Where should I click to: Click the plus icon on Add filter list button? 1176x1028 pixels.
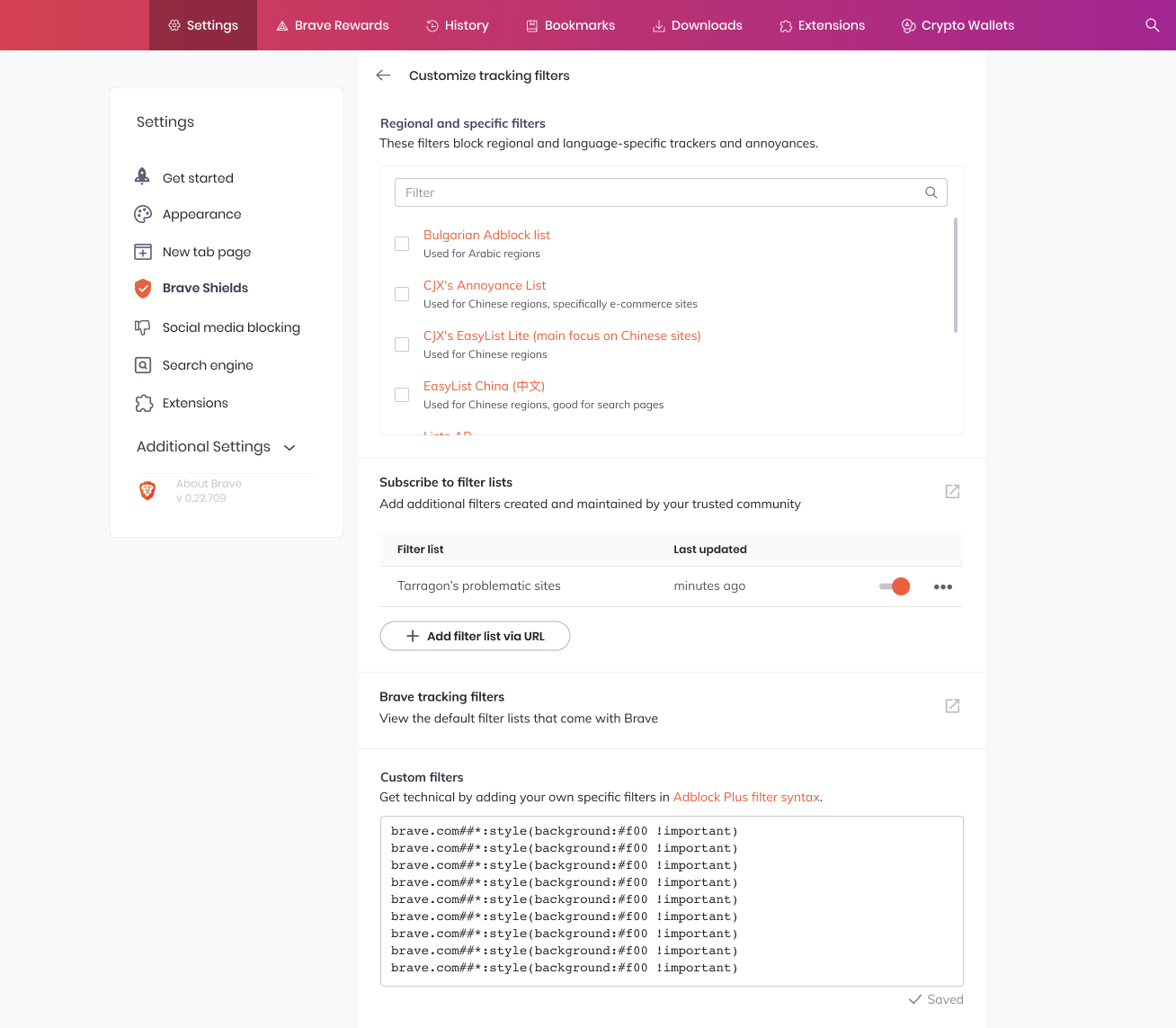[x=413, y=636]
